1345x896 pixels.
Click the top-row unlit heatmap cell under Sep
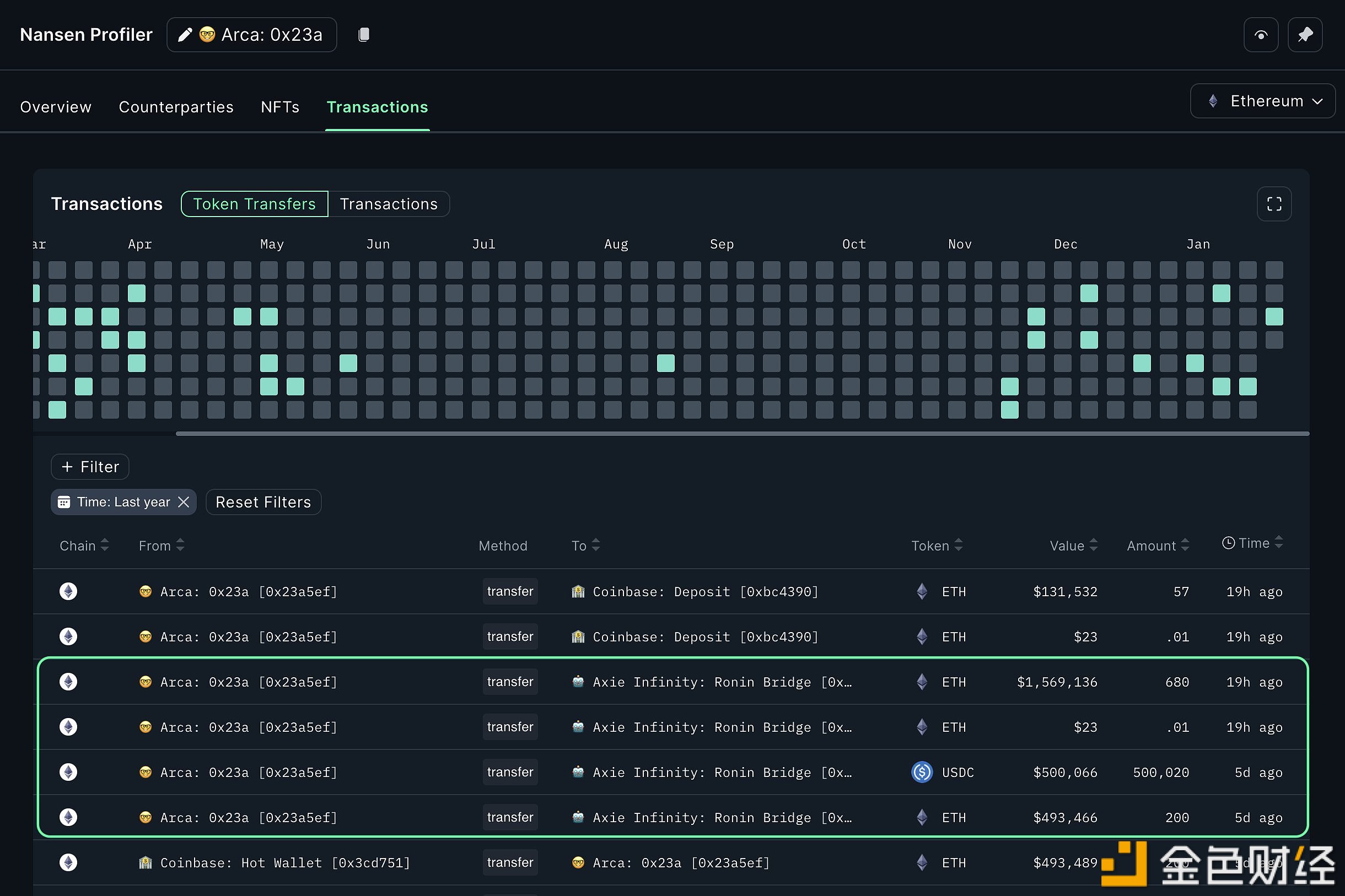point(718,269)
